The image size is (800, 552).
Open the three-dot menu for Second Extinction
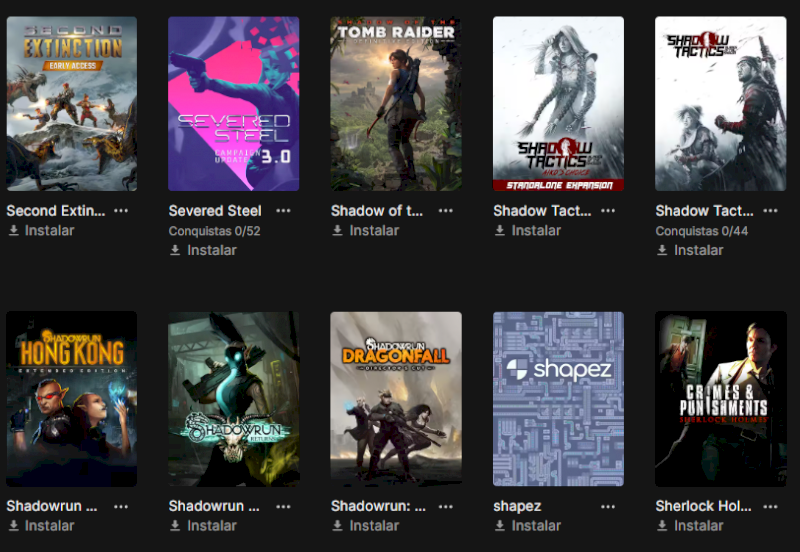click(x=121, y=211)
